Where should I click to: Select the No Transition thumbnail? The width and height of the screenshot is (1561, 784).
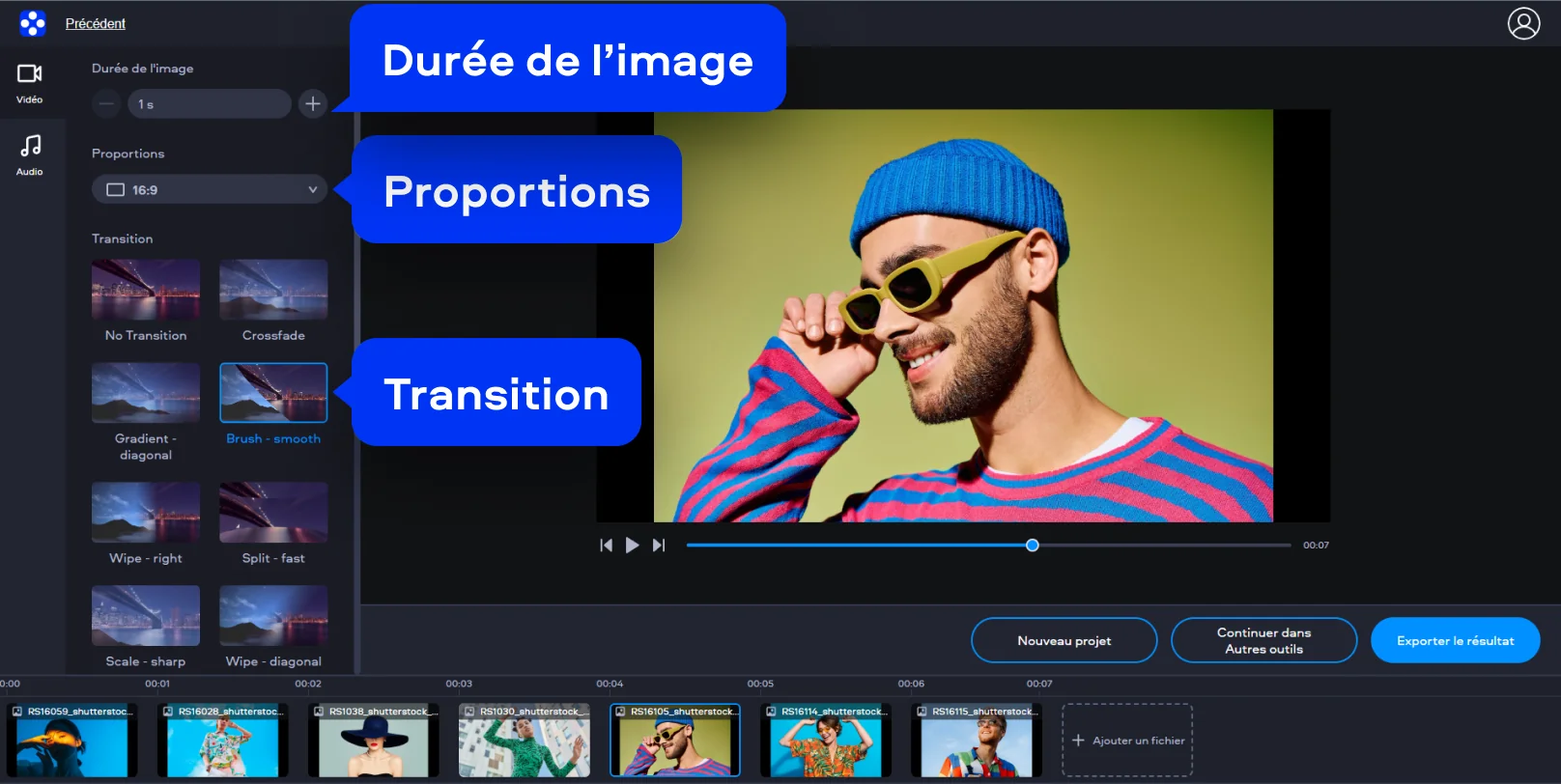(146, 290)
